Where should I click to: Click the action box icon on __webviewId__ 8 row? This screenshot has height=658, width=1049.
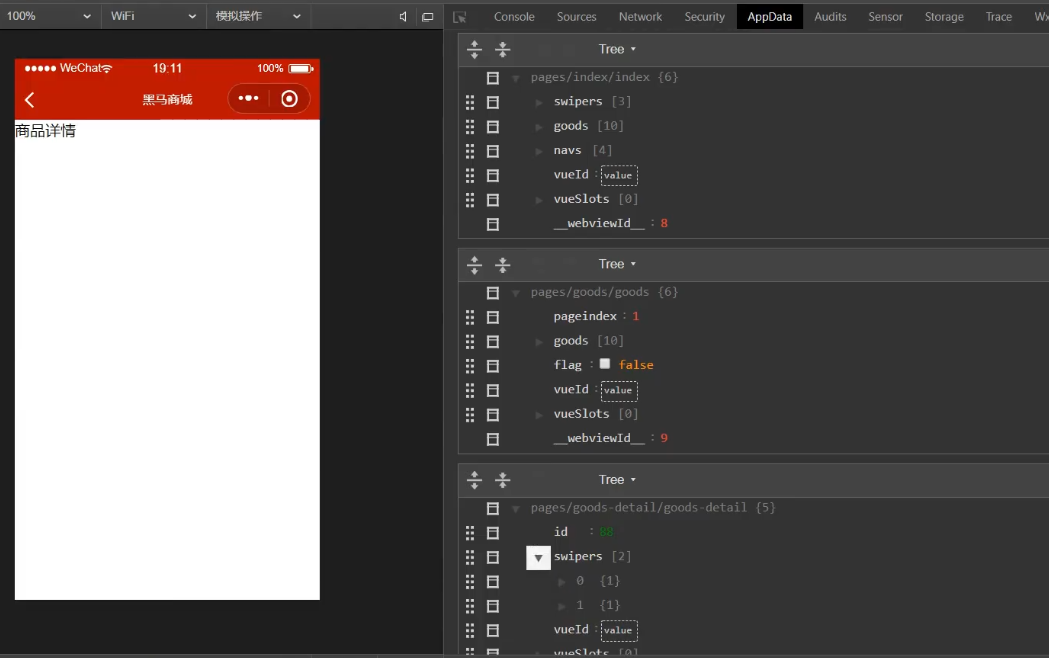coord(493,224)
